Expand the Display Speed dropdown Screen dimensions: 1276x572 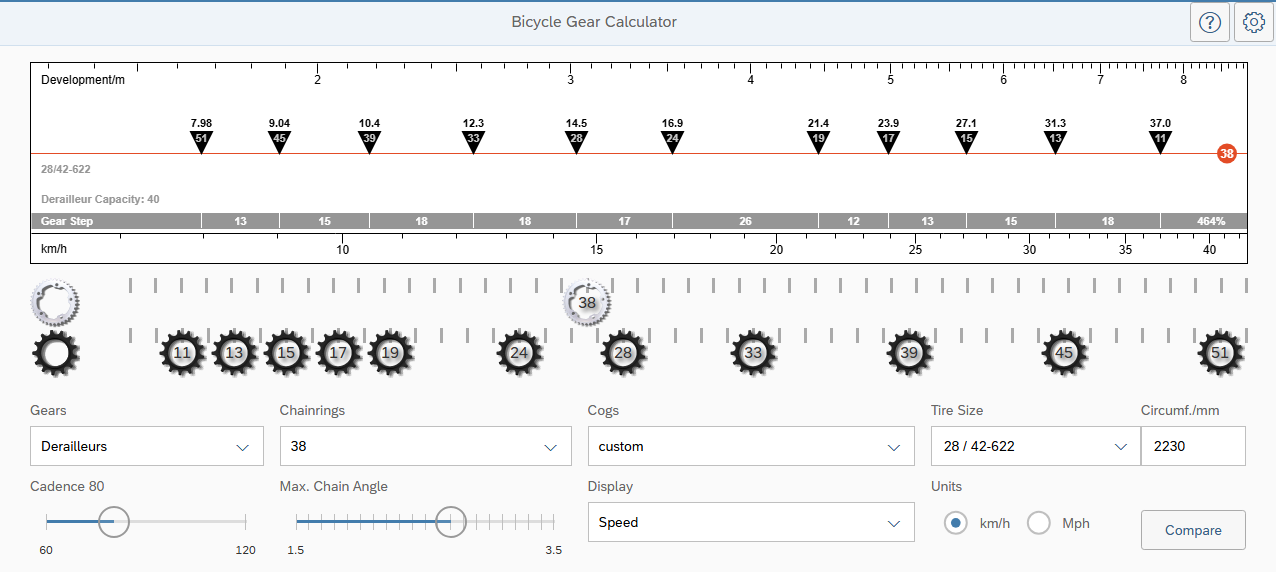[751, 522]
